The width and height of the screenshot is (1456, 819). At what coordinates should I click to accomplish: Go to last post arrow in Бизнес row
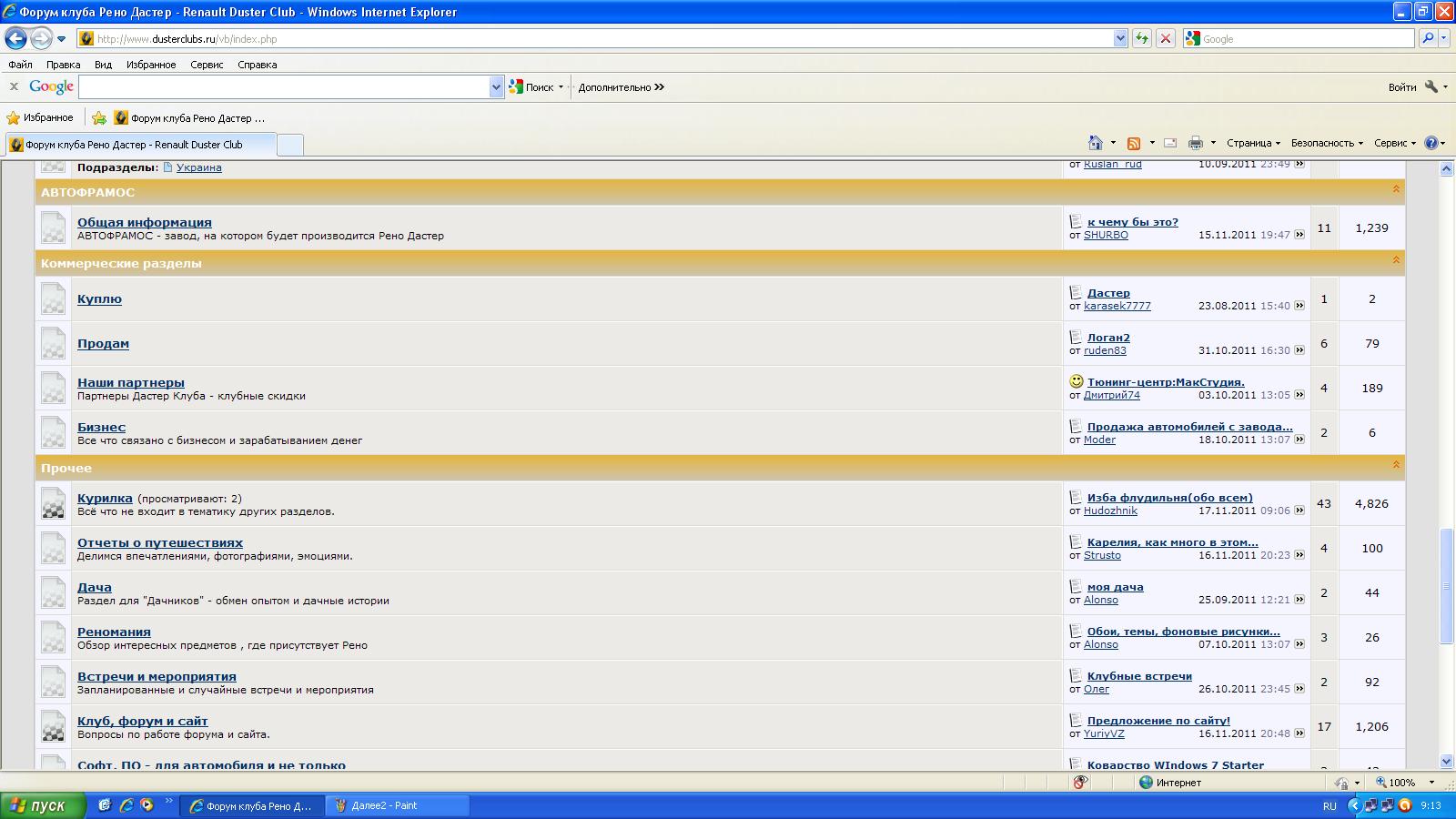(x=1299, y=440)
